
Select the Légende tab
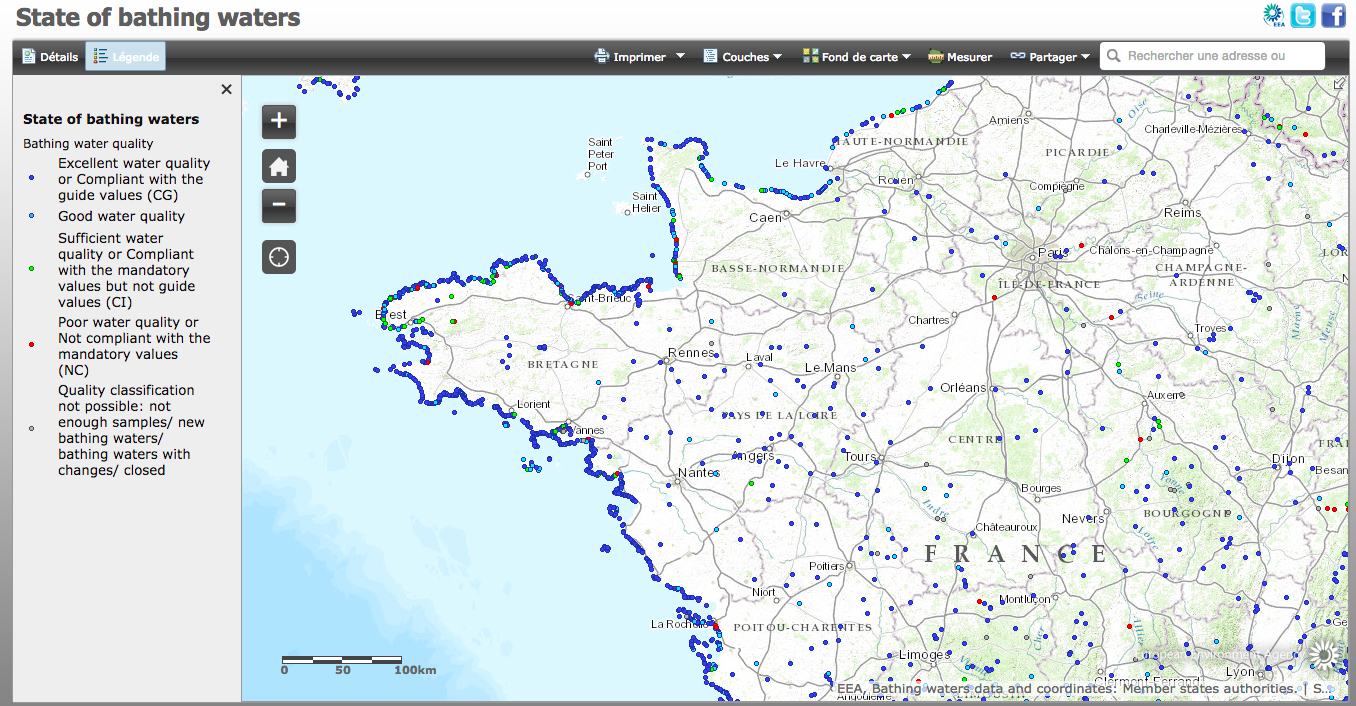(126, 57)
